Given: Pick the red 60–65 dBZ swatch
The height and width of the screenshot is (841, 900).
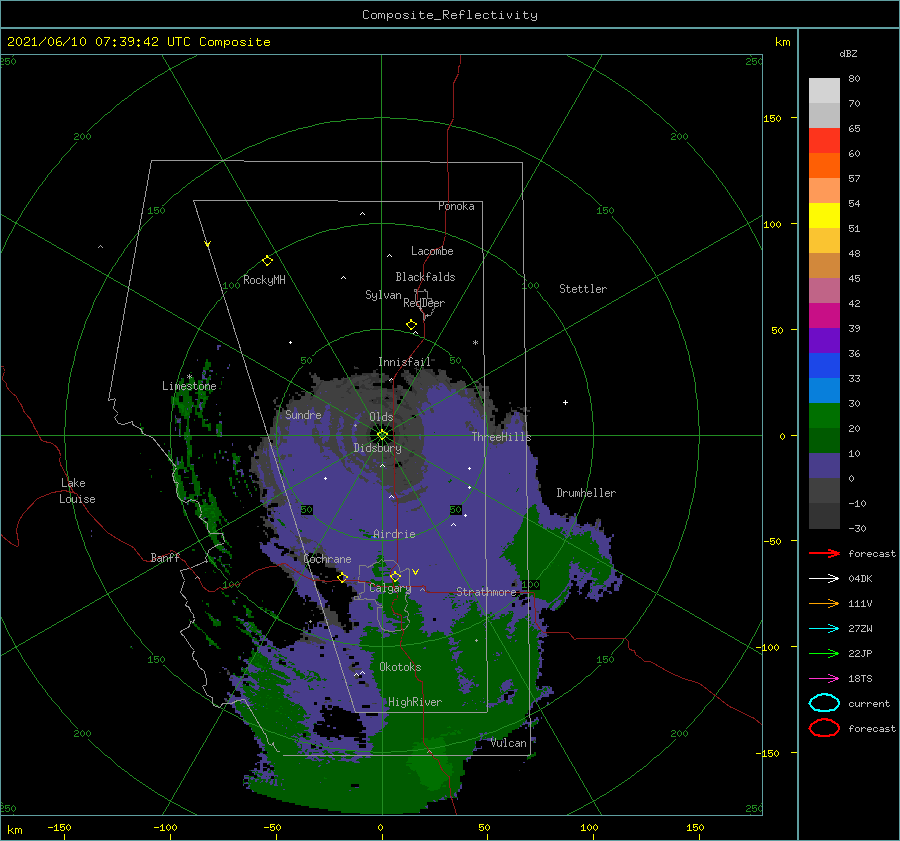Looking at the screenshot, I should [x=824, y=140].
